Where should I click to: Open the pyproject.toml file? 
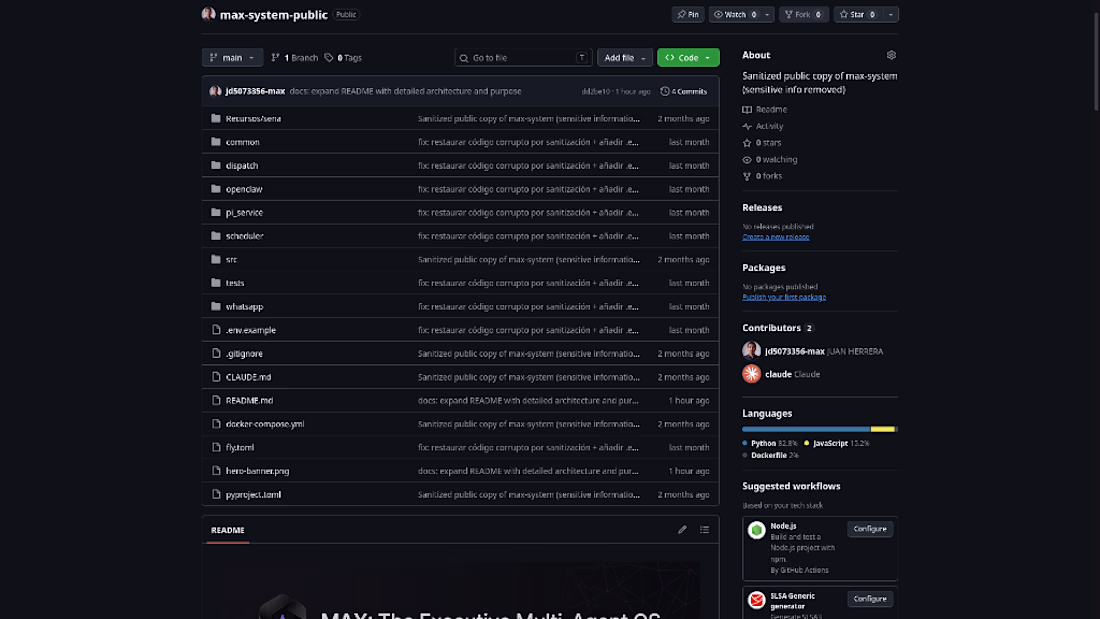[253, 495]
